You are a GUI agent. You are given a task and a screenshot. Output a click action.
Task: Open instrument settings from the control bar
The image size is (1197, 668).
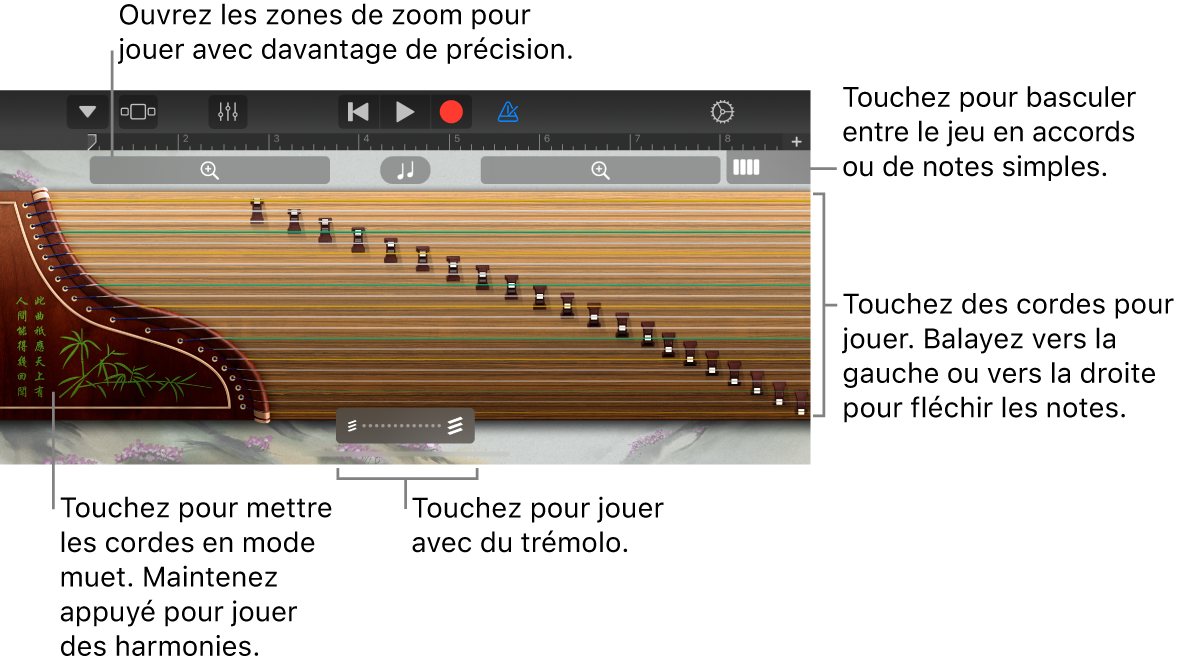click(227, 112)
